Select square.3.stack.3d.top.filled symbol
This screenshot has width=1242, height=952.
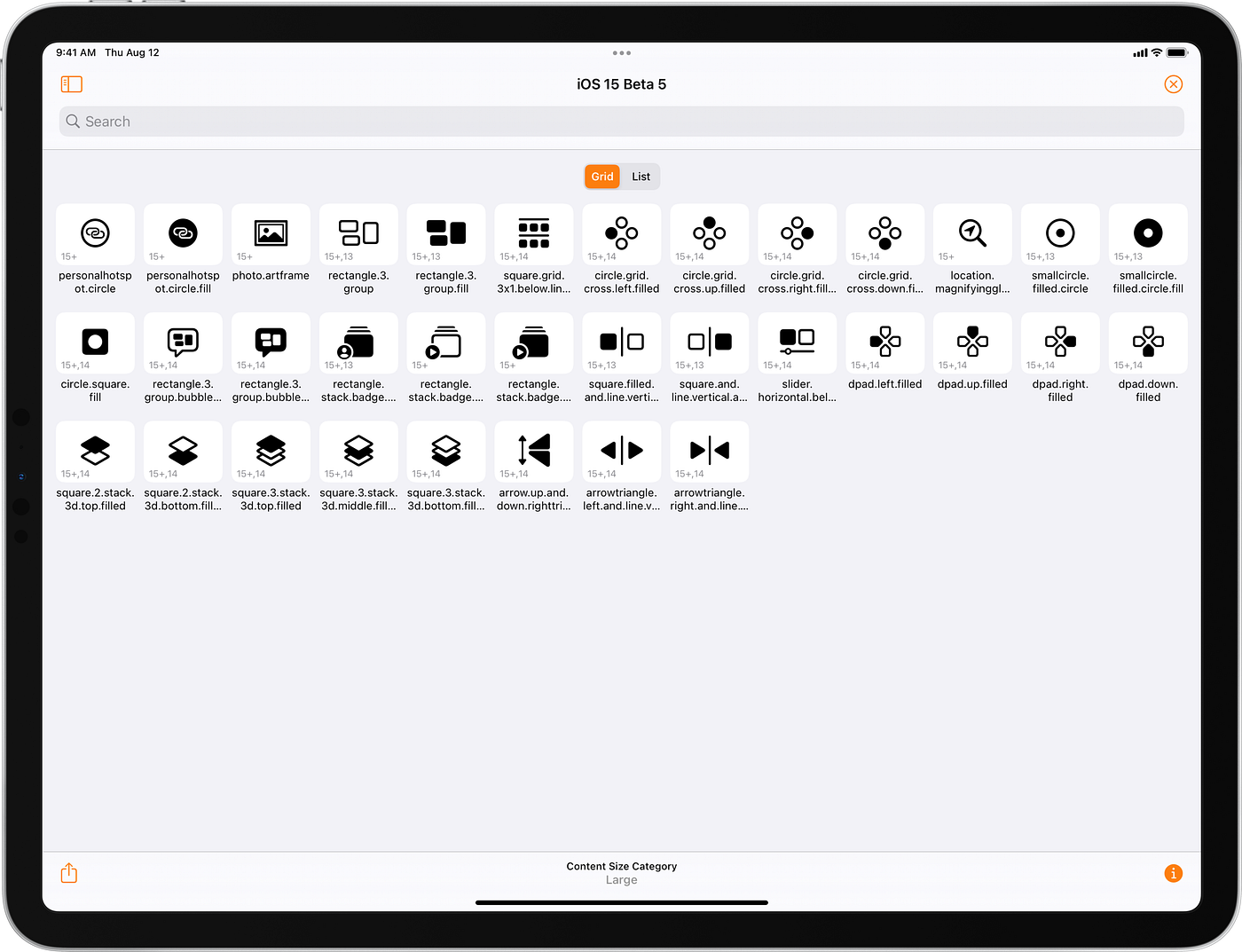pyautogui.click(x=271, y=452)
